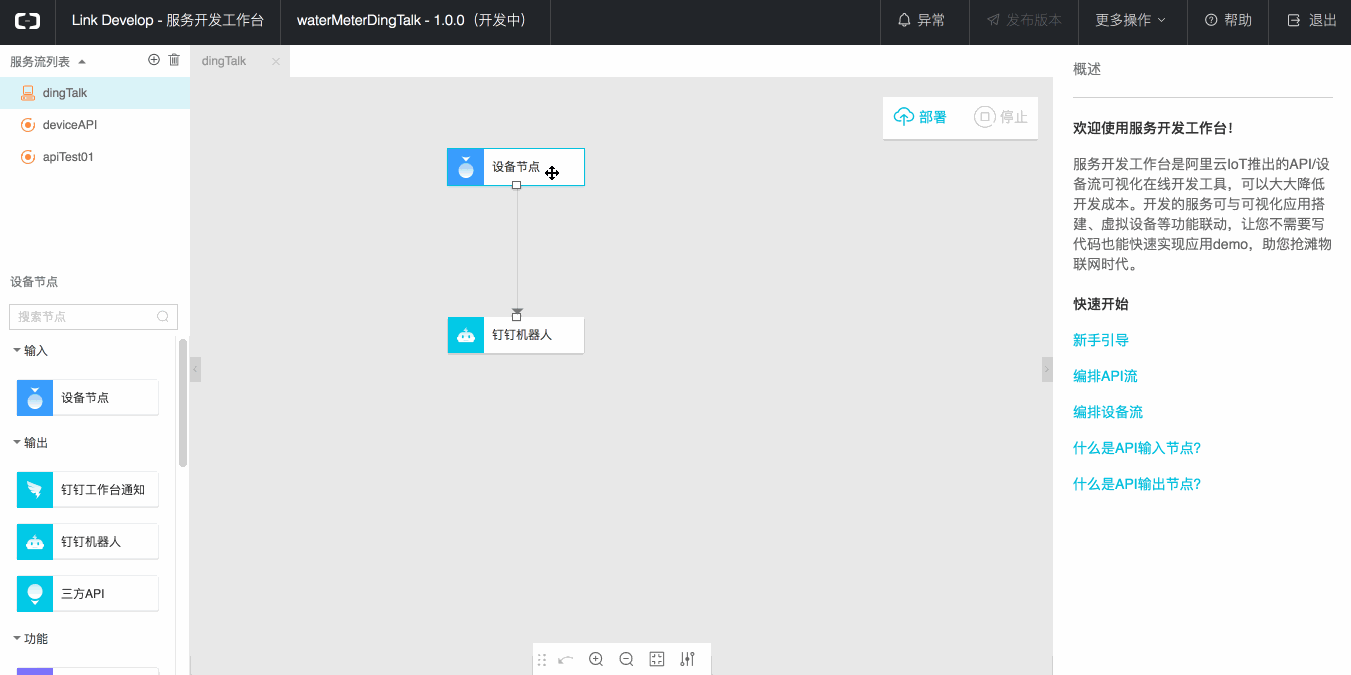
Task: Click the search magnifier in node search
Action: pyautogui.click(x=163, y=317)
